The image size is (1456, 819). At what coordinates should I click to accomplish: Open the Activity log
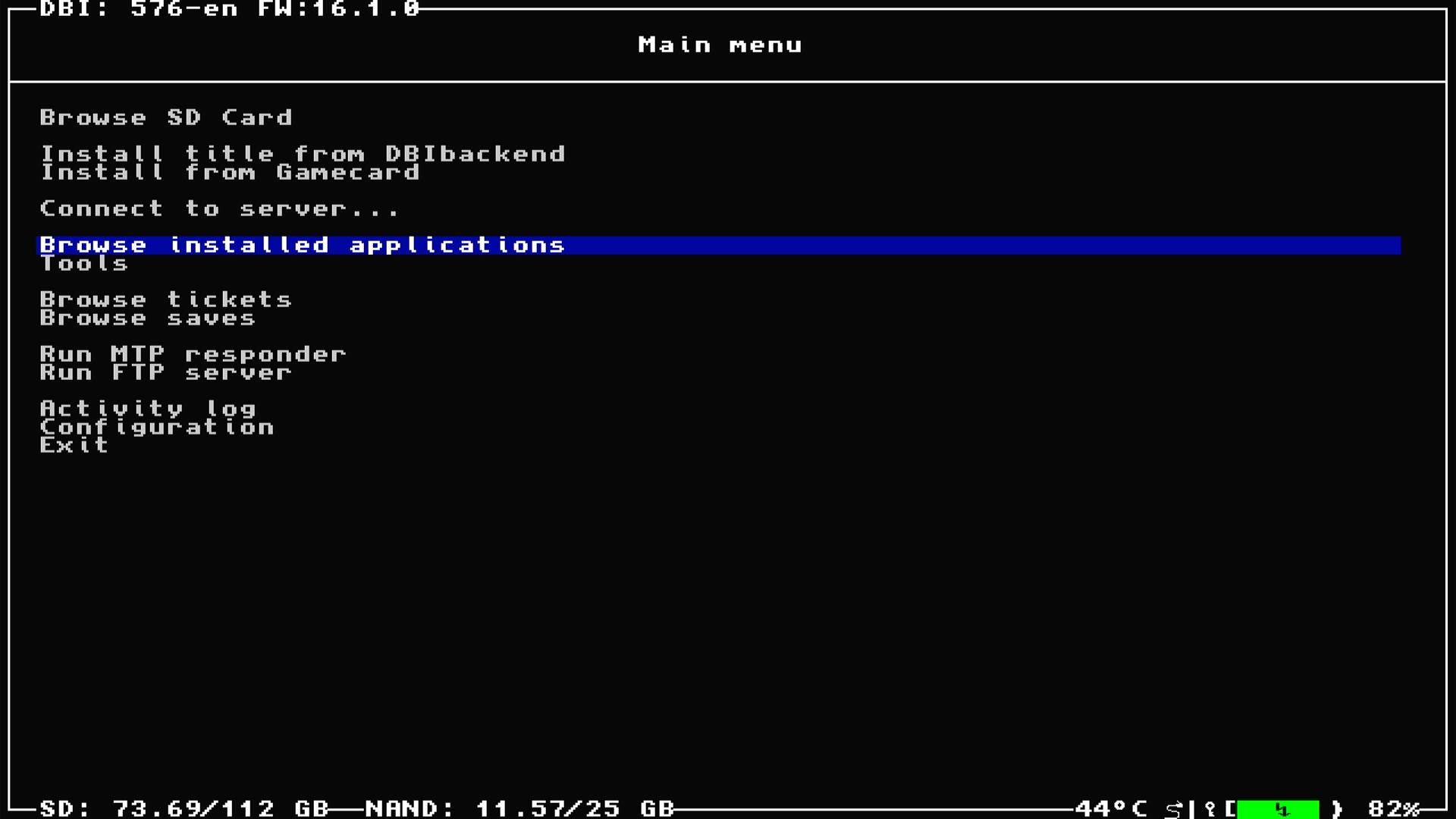[x=148, y=409]
